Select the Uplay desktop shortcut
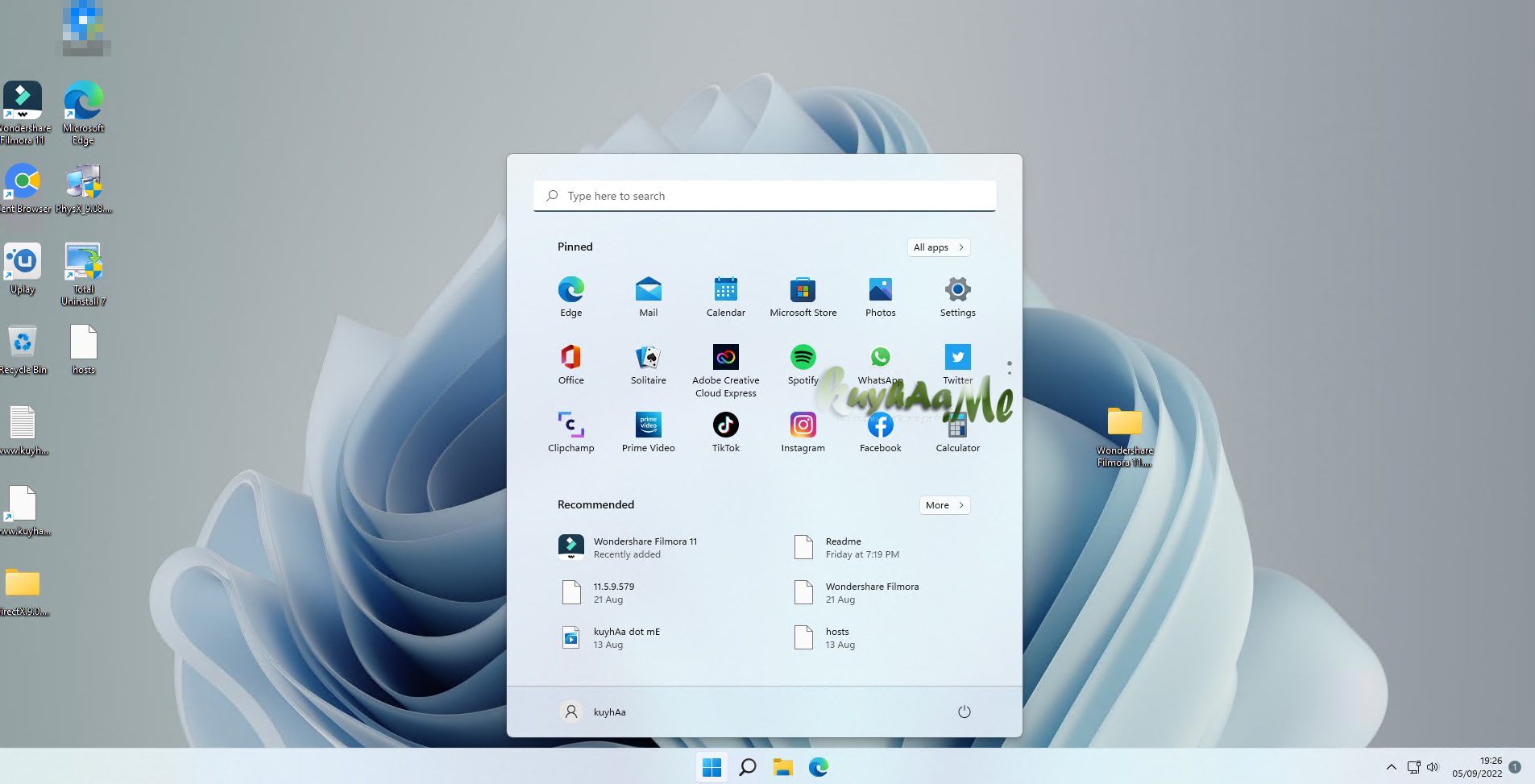 23,269
